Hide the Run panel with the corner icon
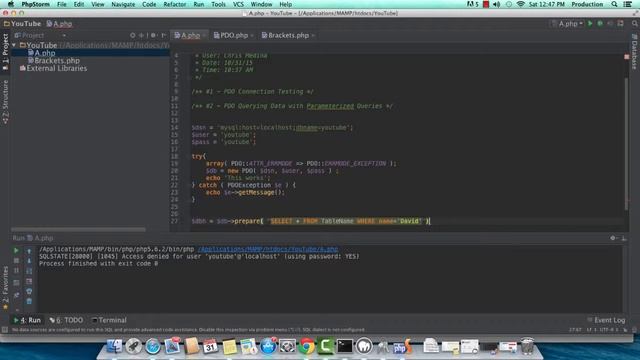This screenshot has width=640, height=360. coord(624,238)
